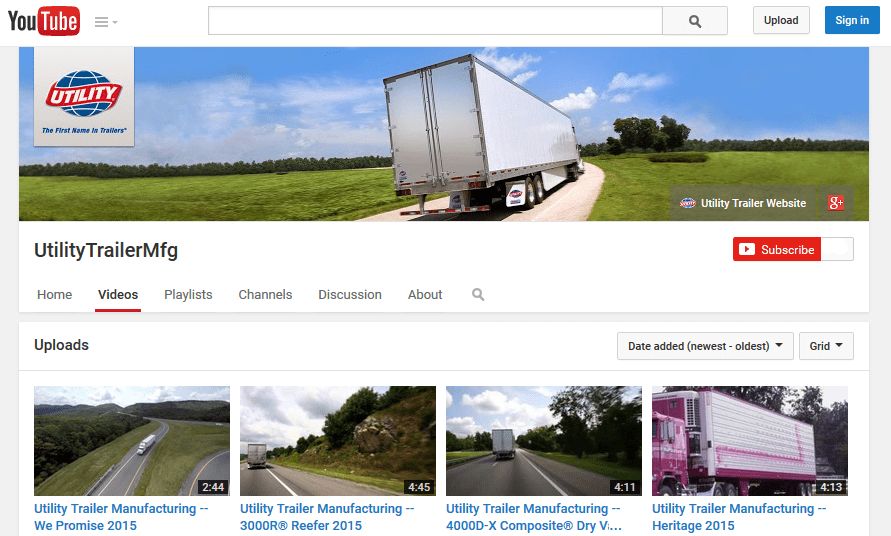Open the Discussion tab

click(x=349, y=294)
